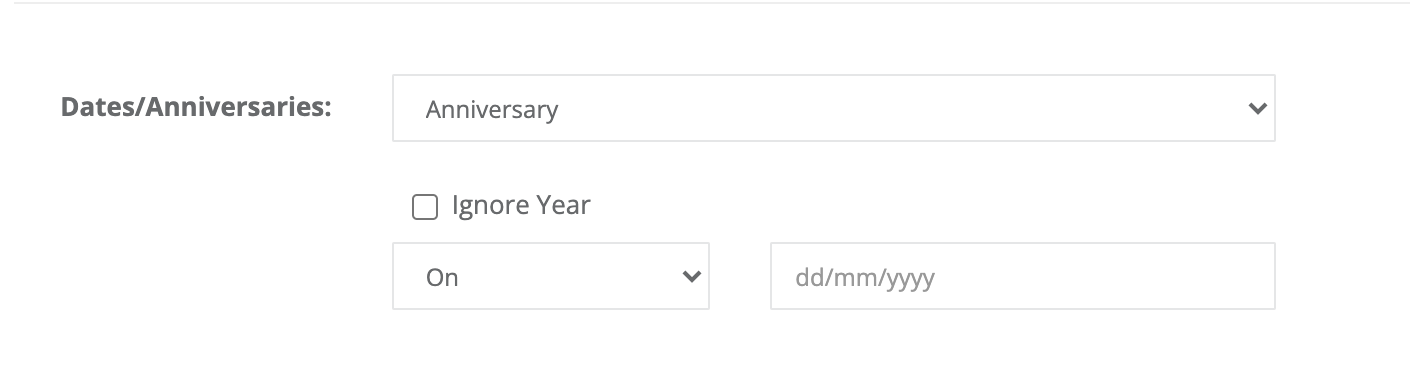This screenshot has height=374, width=1410.
Task: Click the Dates/Anniversaries field label
Action: click(196, 107)
